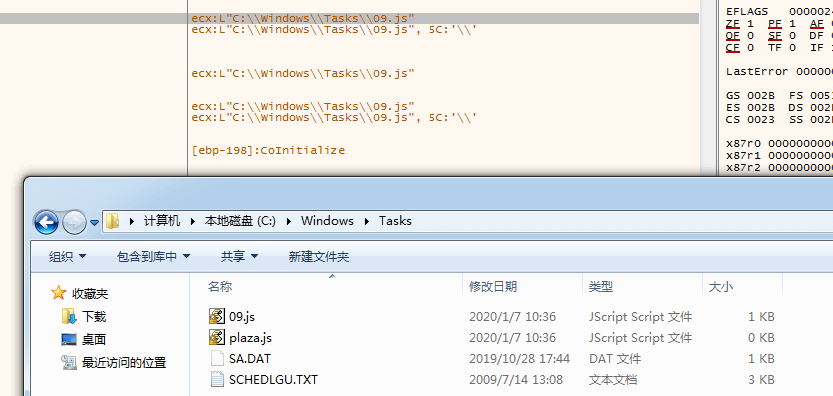The height and width of the screenshot is (396, 833).
Task: Open the 包含到库中 menu
Action: click(x=153, y=257)
